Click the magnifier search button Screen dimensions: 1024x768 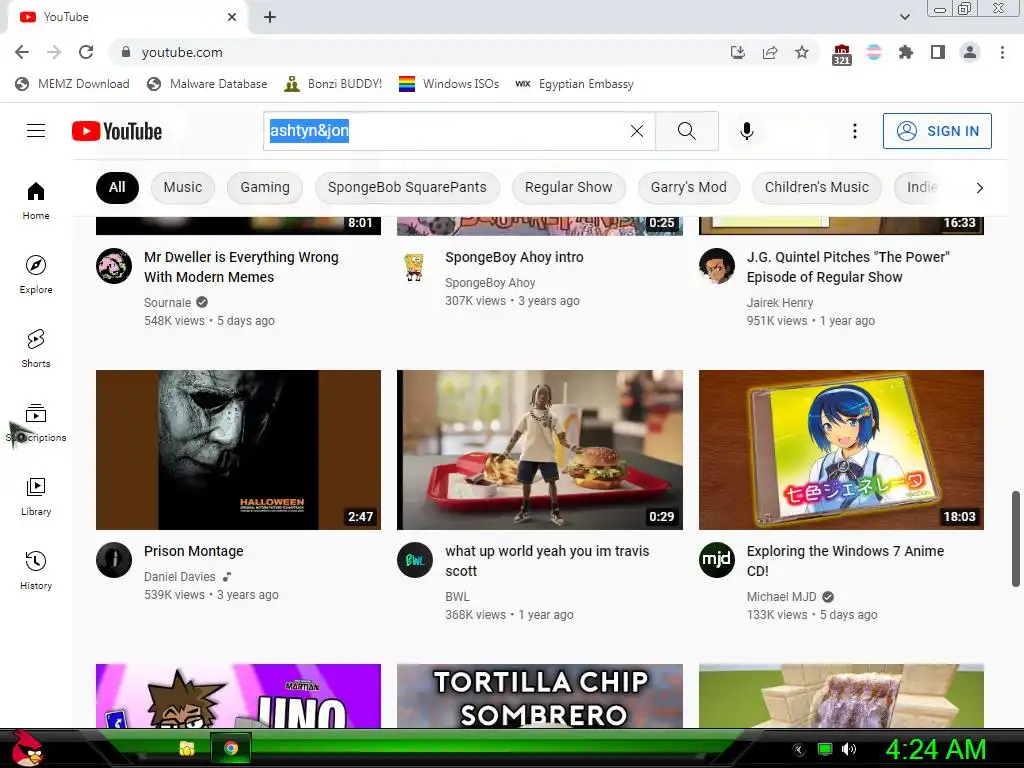(x=686, y=131)
